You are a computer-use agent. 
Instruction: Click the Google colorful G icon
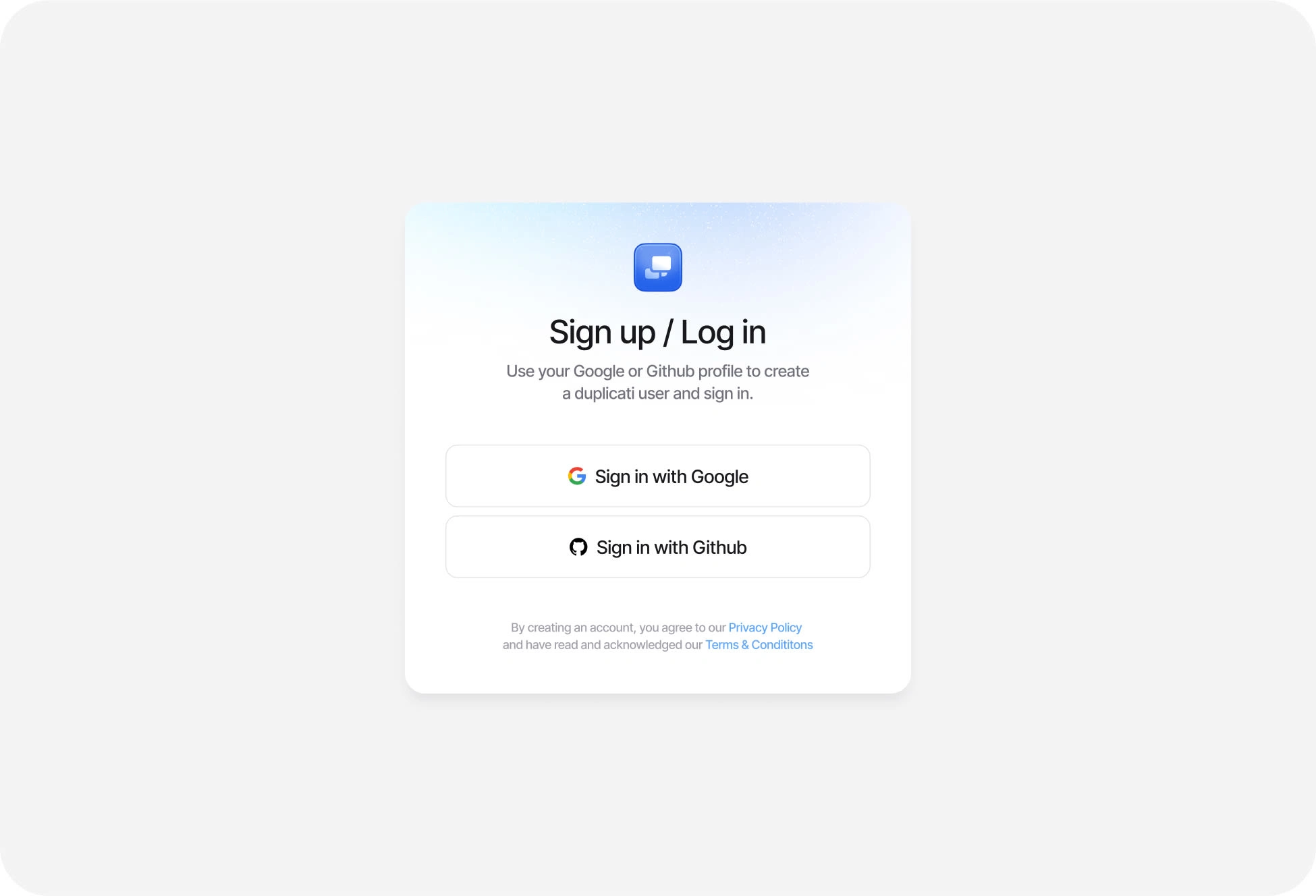577,476
